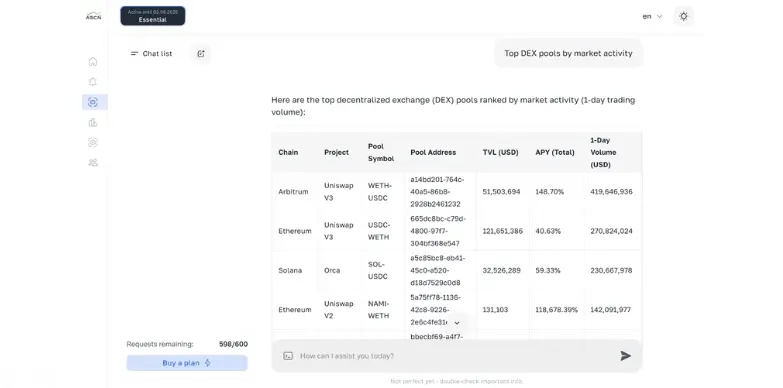Click the Pool Address column header
The width and height of the screenshot is (783, 388).
[x=433, y=152]
